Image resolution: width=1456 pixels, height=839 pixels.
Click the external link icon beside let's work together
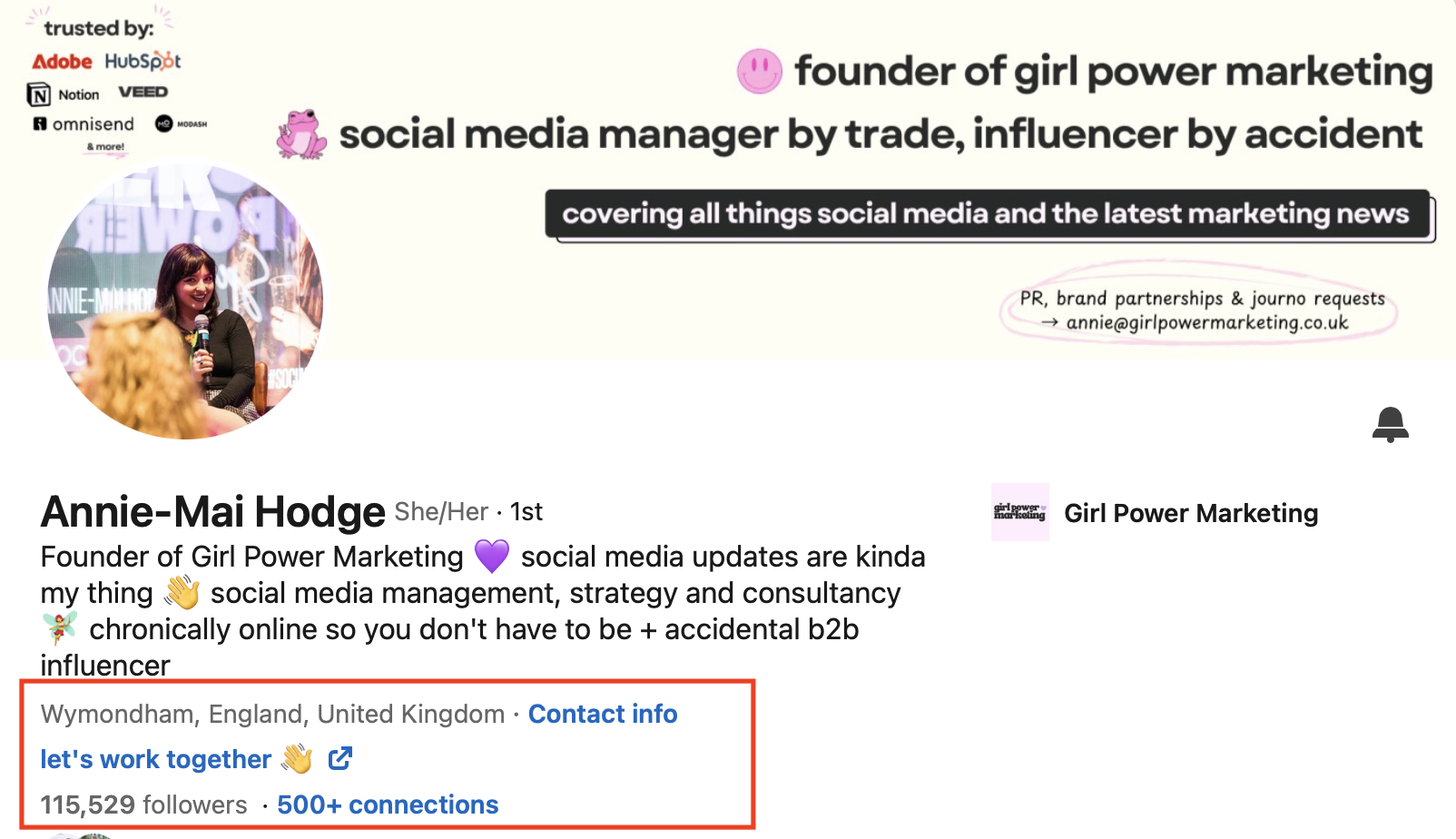coord(340,758)
